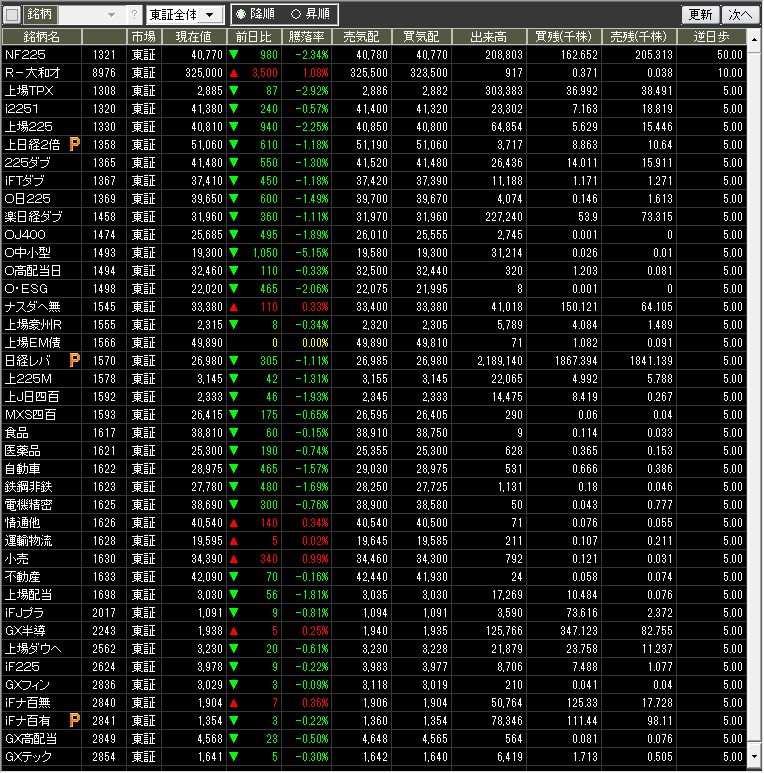
Task: Click the green down arrow in O中小型 row
Action: [x=234, y=252]
